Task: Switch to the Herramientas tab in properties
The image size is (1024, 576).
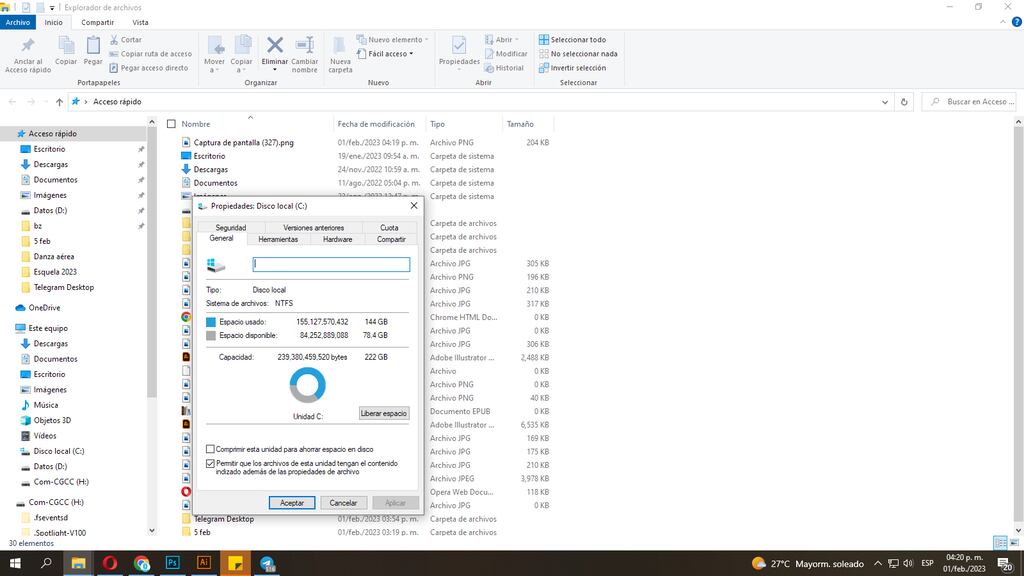Action: pos(278,239)
